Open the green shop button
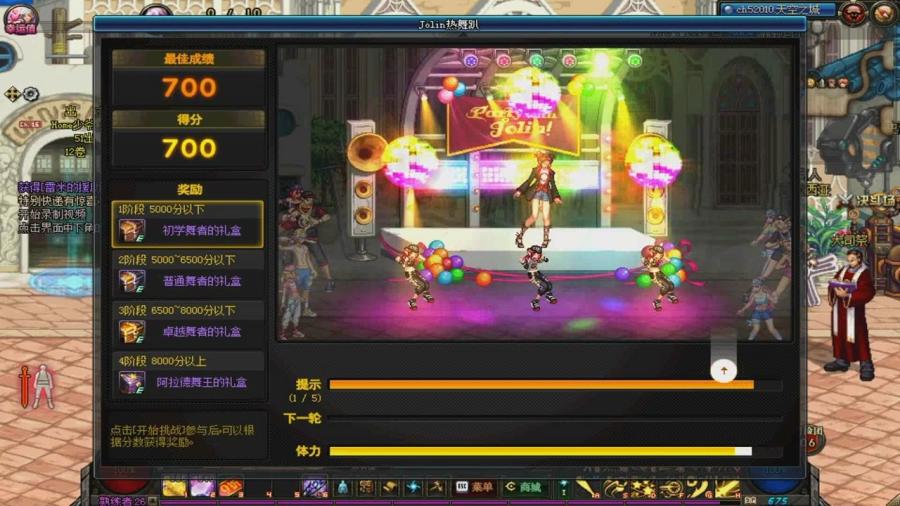The image size is (900, 506). point(523,488)
